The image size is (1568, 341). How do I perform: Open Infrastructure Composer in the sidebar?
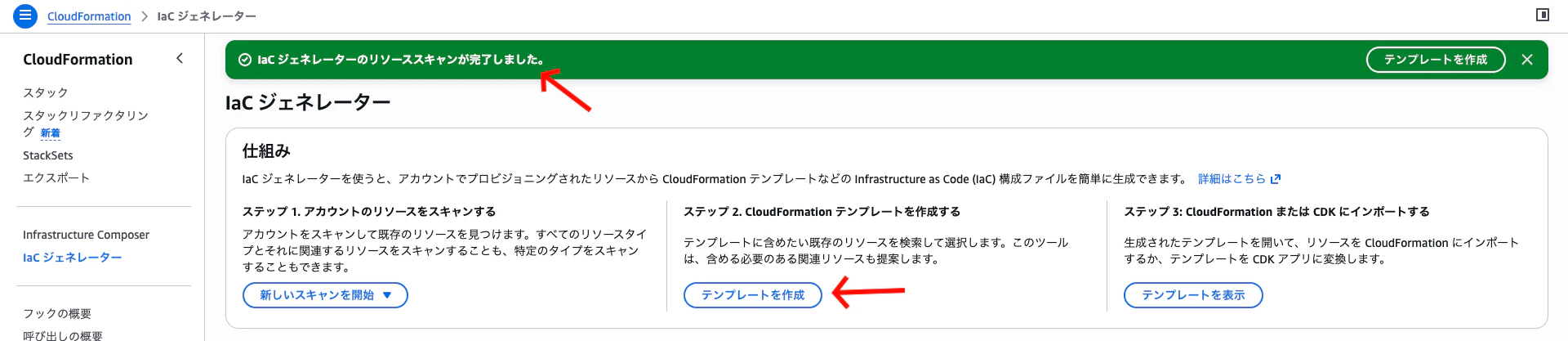[86, 235]
